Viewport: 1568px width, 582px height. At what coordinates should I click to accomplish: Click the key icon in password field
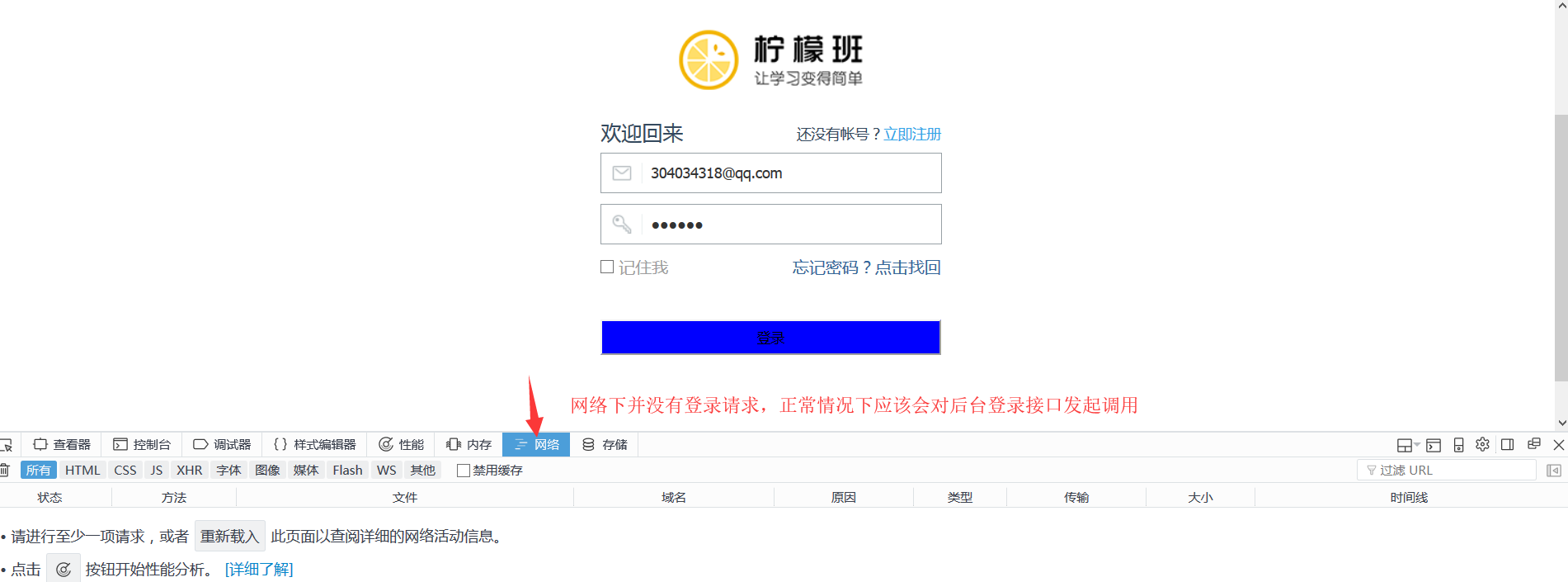[x=622, y=224]
